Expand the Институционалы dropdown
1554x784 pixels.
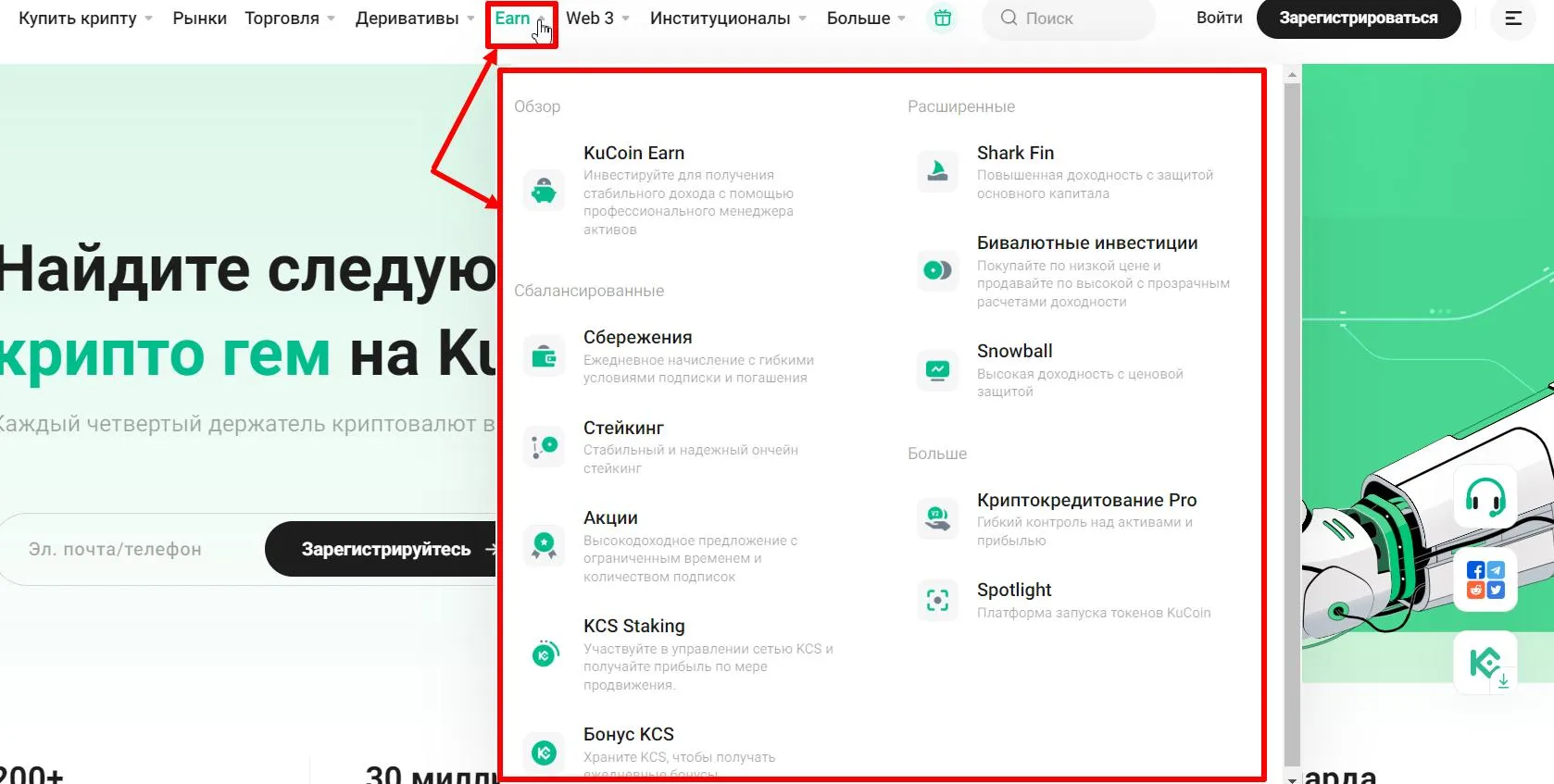pyautogui.click(x=728, y=19)
